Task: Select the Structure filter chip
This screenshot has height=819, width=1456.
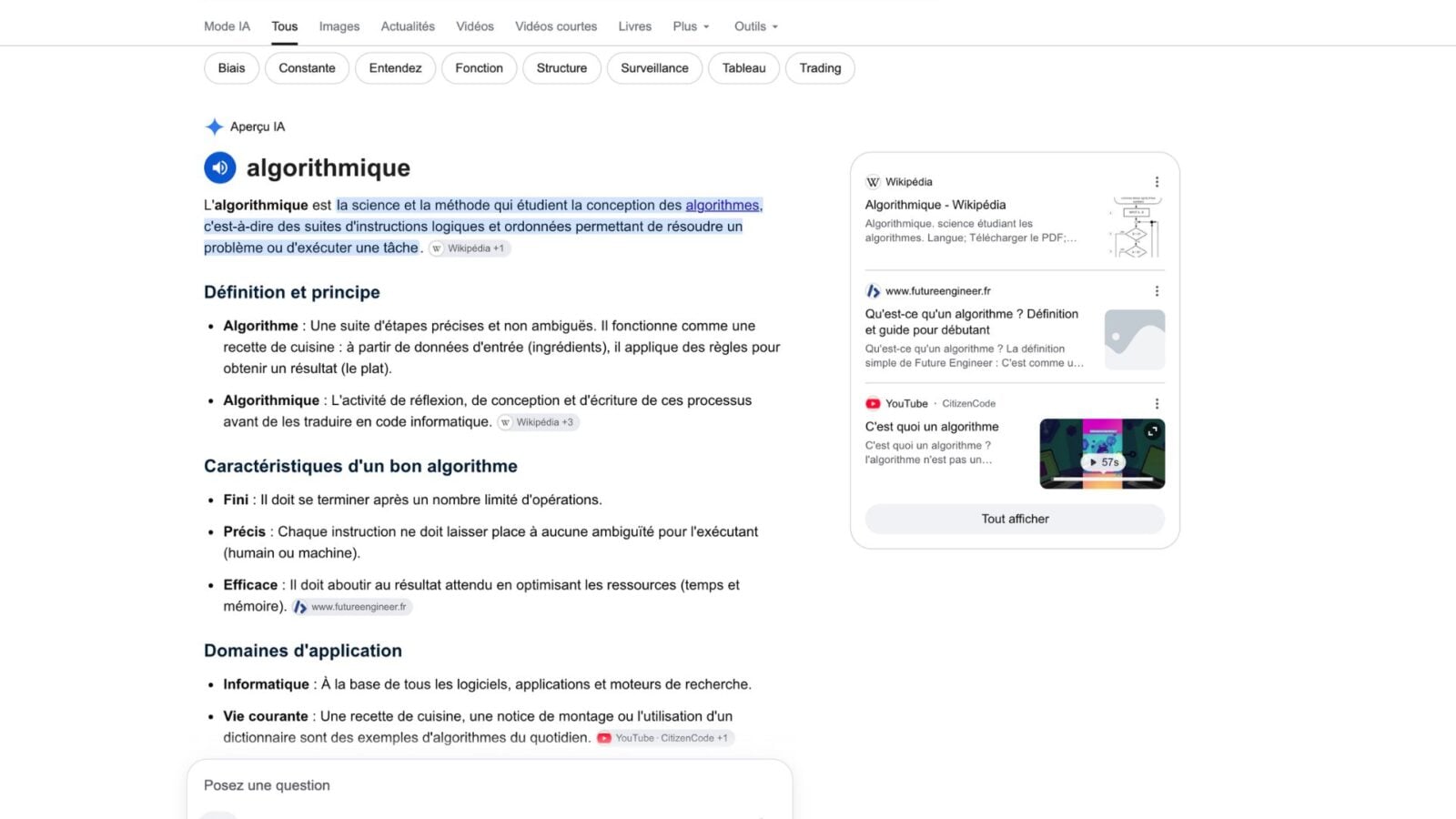Action: click(561, 68)
